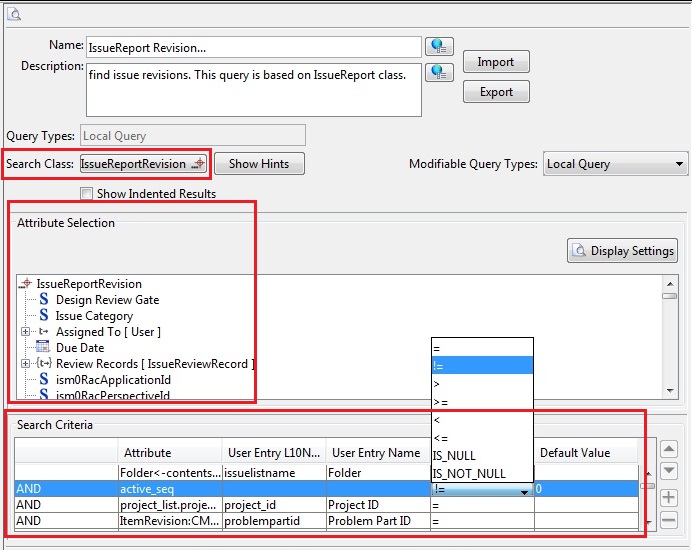The image size is (692, 550).
Task: Select IS_NOT_NULL from the operator list
Action: click(x=469, y=474)
